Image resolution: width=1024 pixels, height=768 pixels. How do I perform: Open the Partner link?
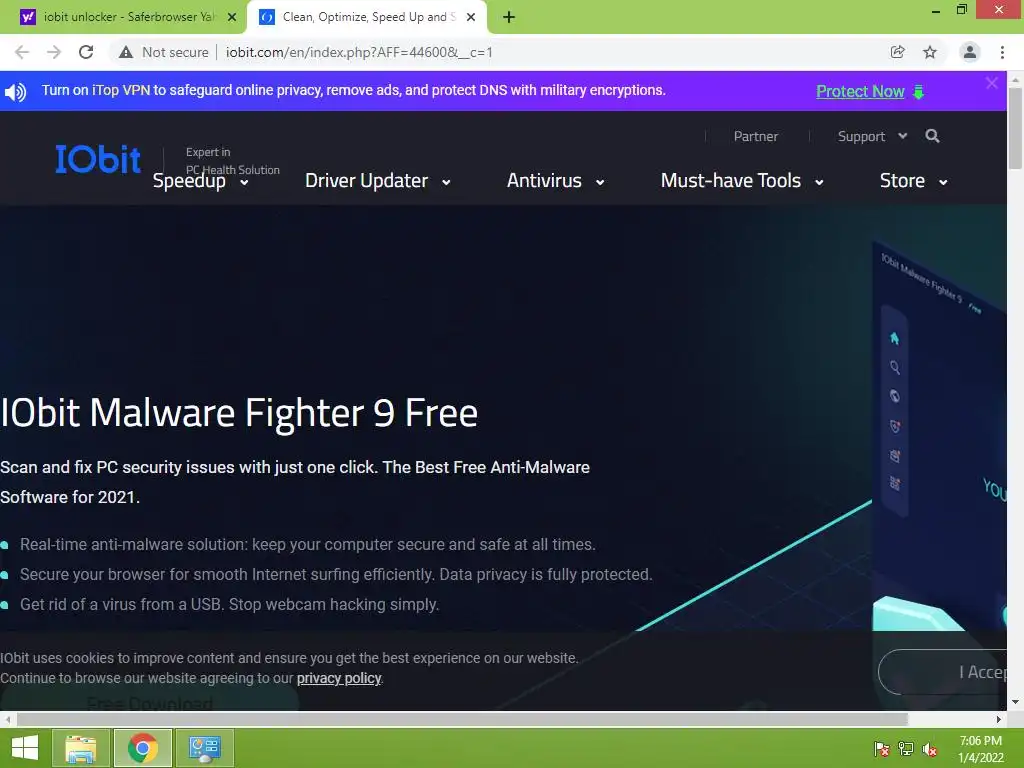pyautogui.click(x=756, y=136)
